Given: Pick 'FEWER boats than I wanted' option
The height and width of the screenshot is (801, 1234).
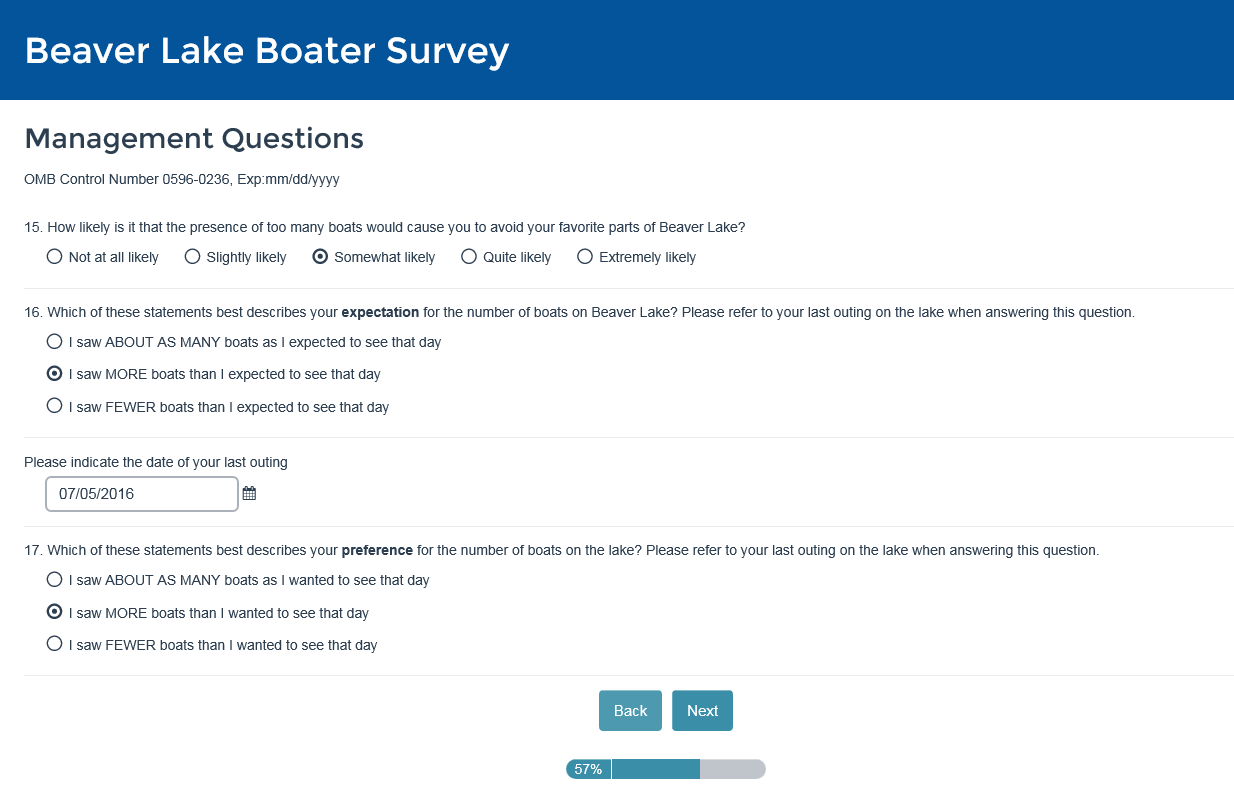Looking at the screenshot, I should pos(55,645).
